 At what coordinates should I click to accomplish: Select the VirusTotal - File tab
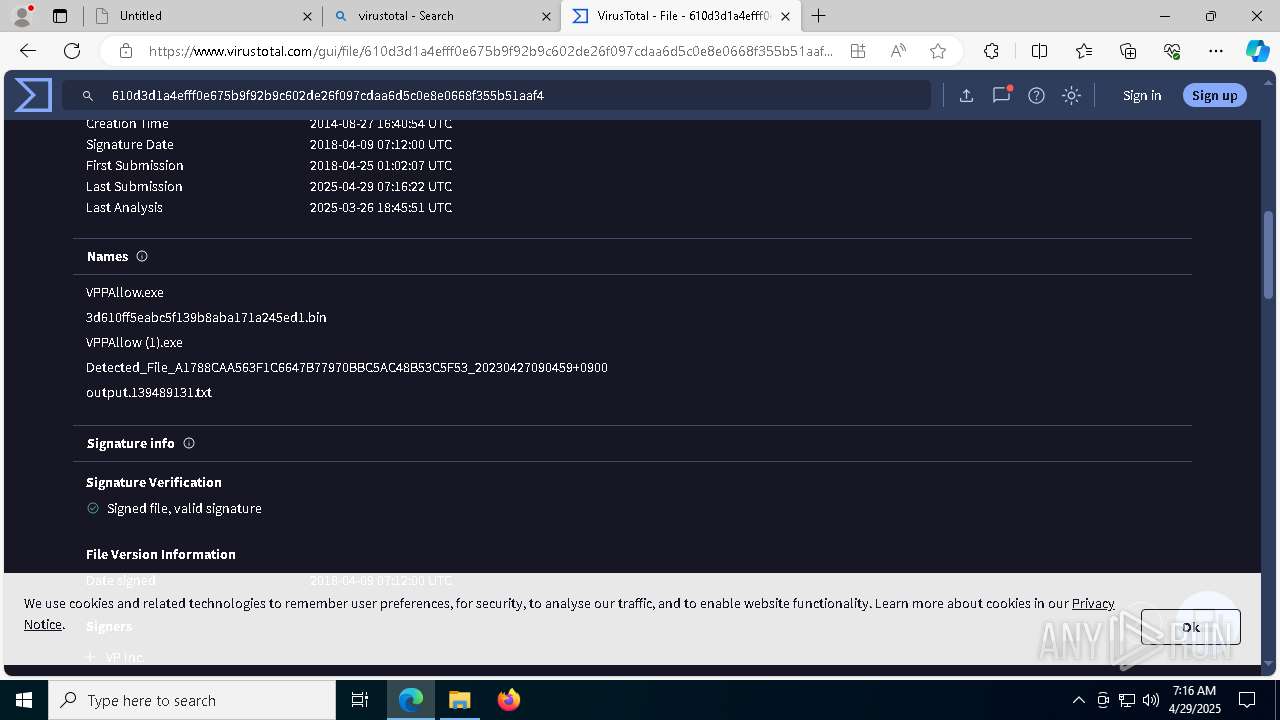tap(680, 16)
